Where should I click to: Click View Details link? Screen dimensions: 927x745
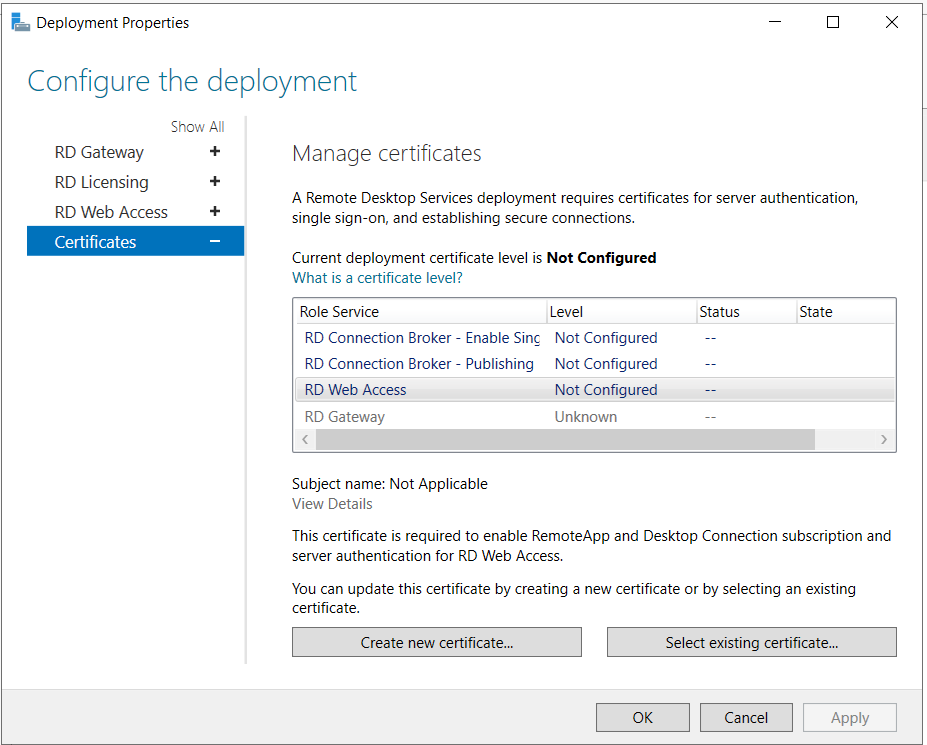[x=332, y=504]
